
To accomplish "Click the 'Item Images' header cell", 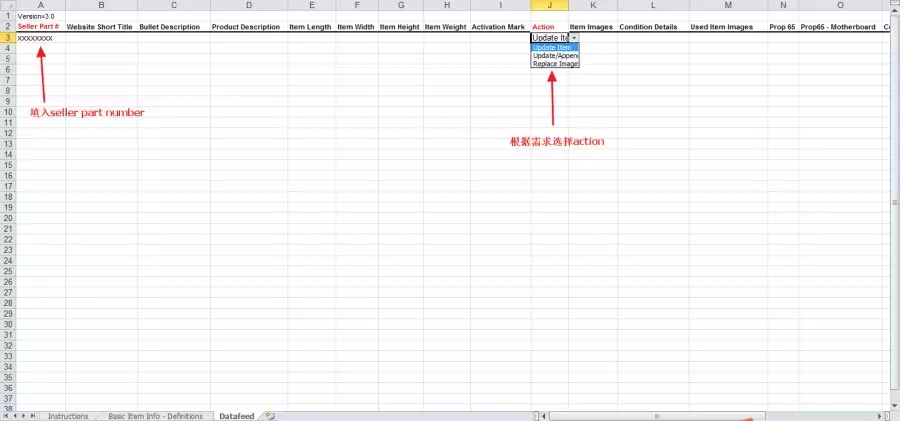I will (593, 27).
